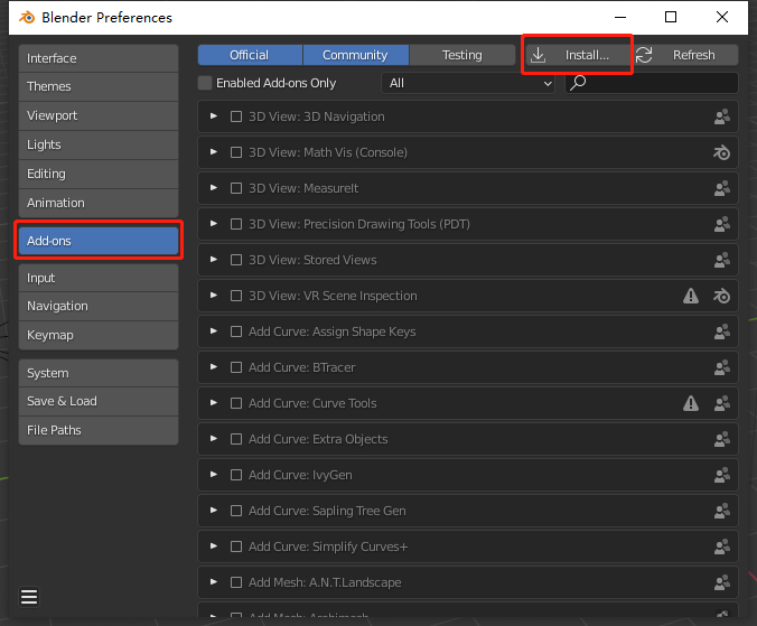Switch to the Keymap section
Screen dimensions: 757x626
(98, 335)
